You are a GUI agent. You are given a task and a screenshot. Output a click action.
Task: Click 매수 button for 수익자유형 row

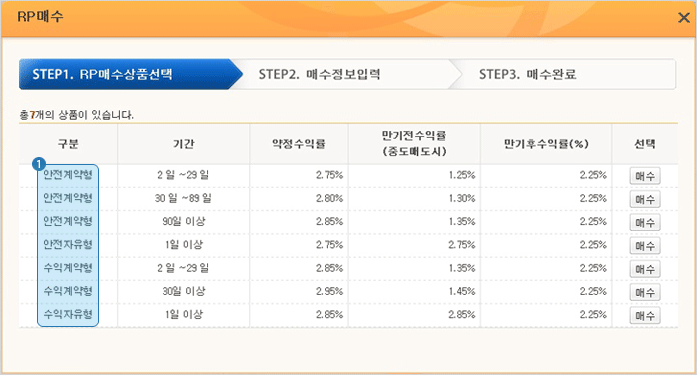pyautogui.click(x=645, y=316)
